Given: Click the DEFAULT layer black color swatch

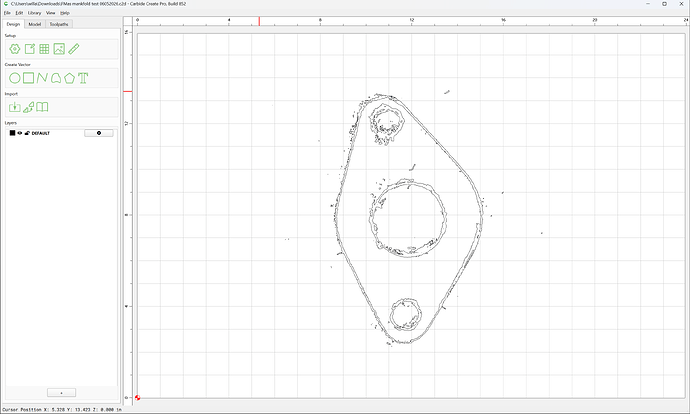Looking at the screenshot, I should 12,133.
